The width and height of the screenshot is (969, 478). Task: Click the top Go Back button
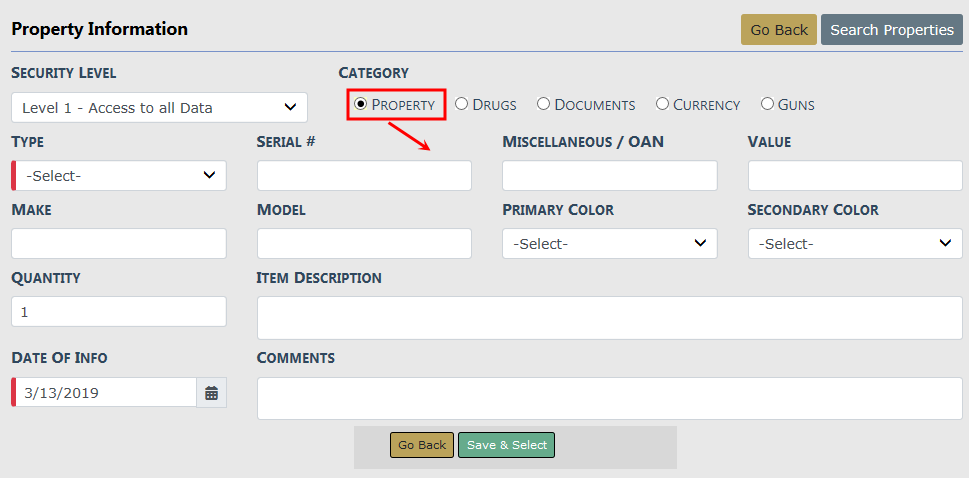pyautogui.click(x=778, y=30)
